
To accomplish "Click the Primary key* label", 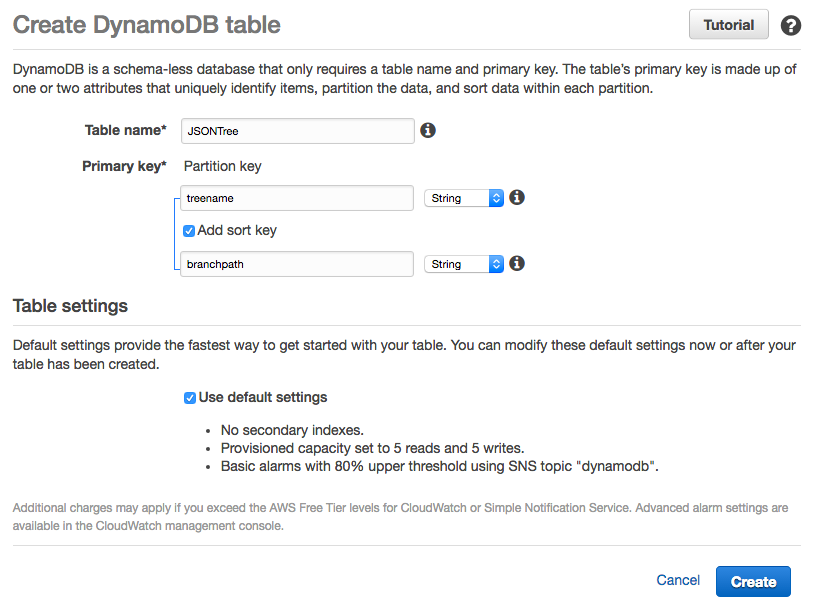I will pos(124,166).
